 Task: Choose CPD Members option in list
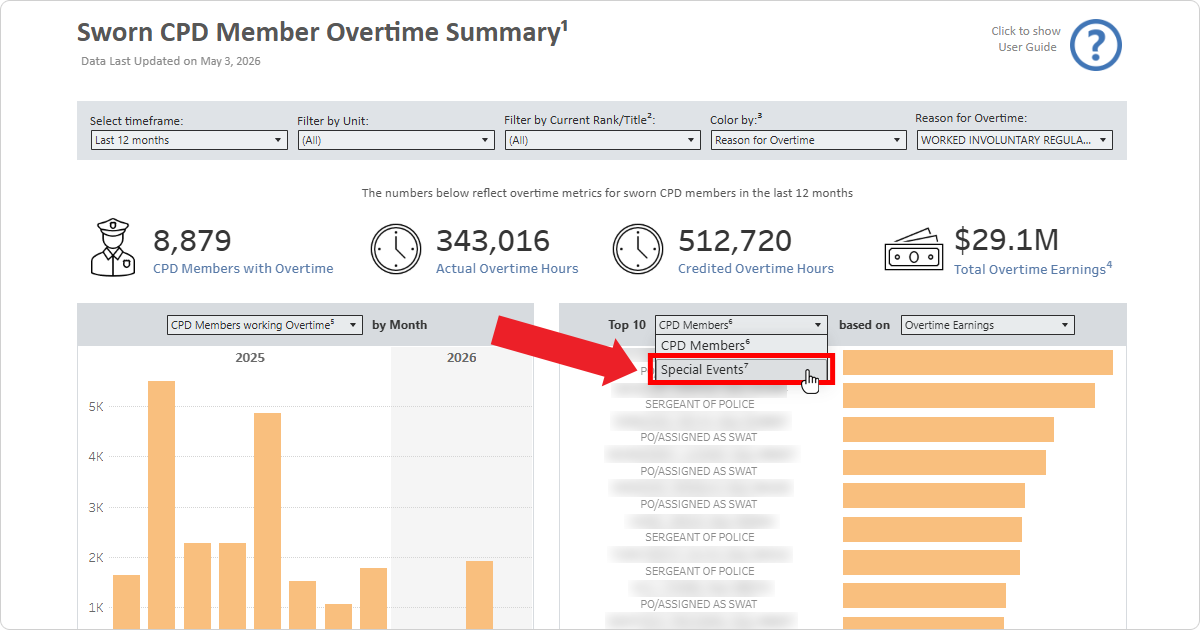pos(742,345)
